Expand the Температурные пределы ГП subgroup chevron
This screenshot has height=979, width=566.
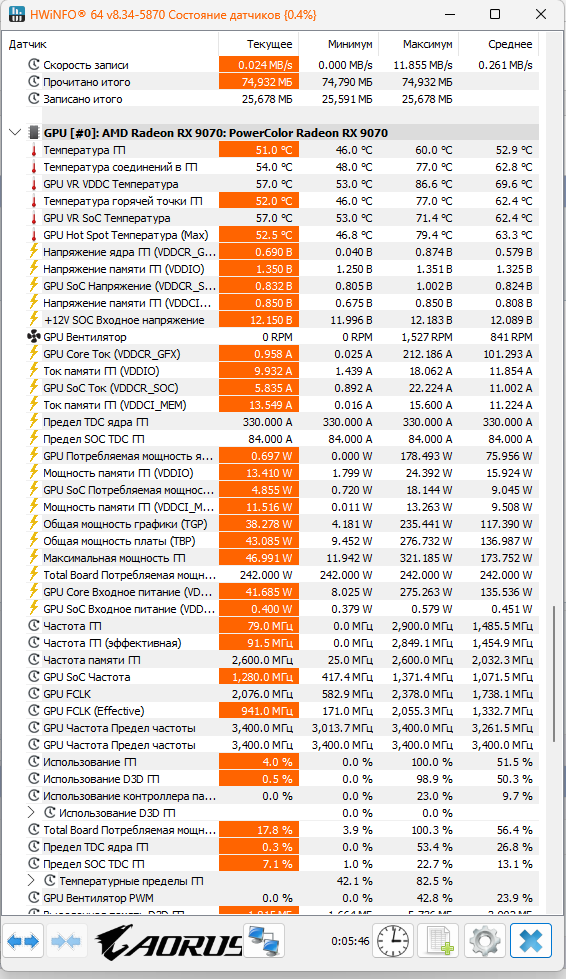[x=31, y=881]
